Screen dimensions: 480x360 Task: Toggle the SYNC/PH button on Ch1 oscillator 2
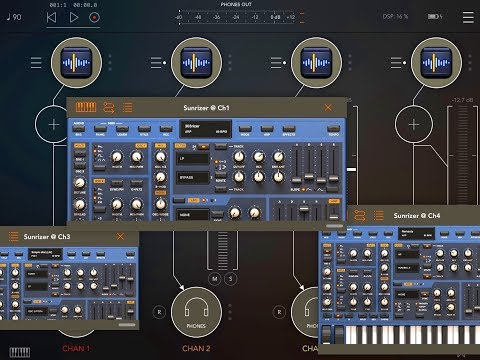coord(117,183)
